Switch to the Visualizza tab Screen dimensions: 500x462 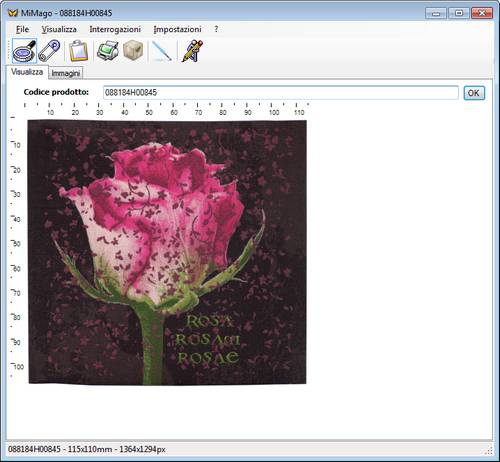pos(27,72)
